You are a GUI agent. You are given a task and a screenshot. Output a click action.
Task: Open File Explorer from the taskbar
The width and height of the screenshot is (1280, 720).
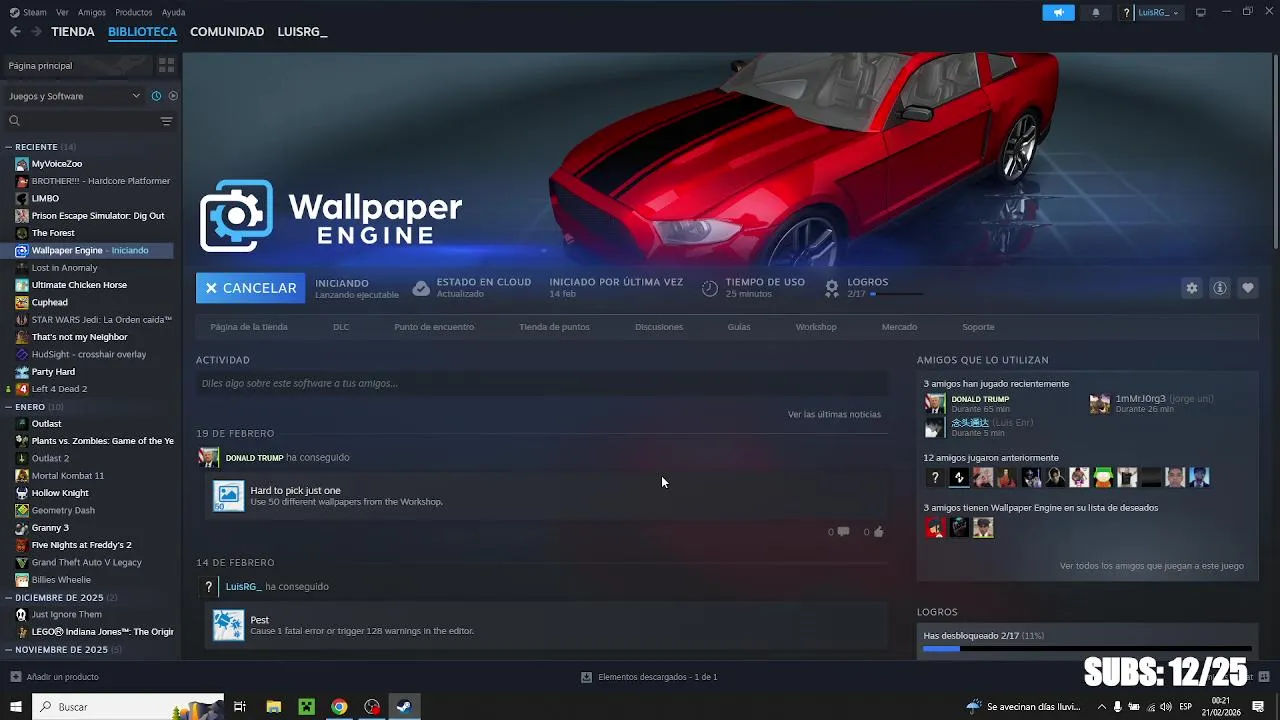pos(273,707)
